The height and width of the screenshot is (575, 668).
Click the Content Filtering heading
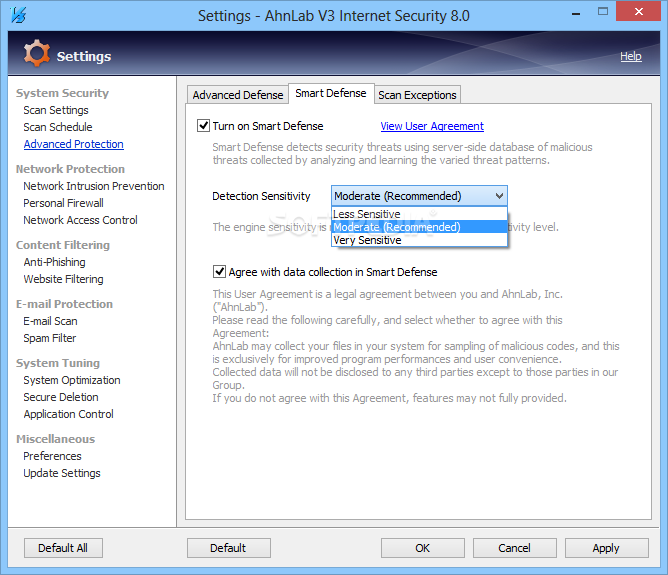[63, 245]
